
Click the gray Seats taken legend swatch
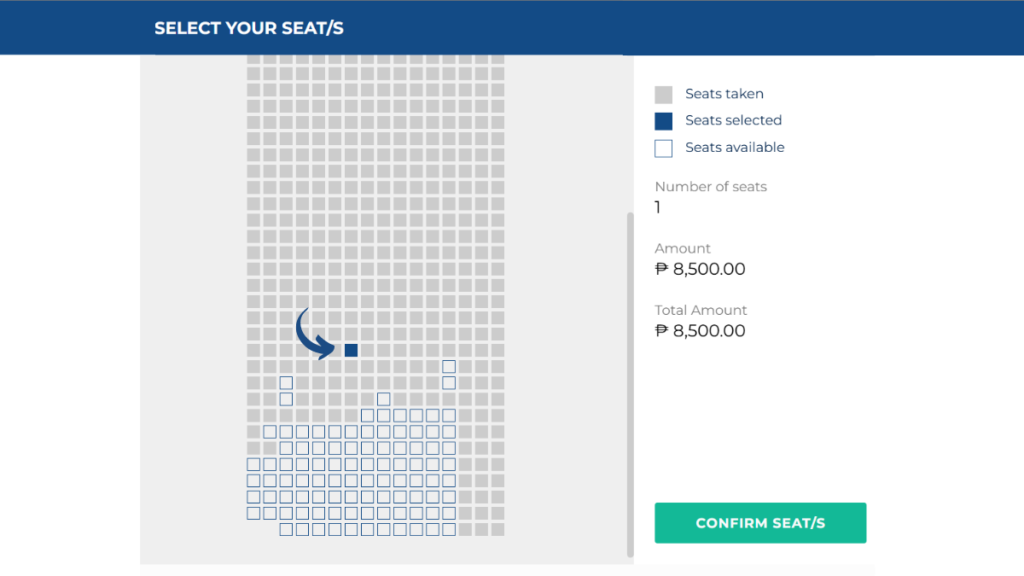coord(664,95)
